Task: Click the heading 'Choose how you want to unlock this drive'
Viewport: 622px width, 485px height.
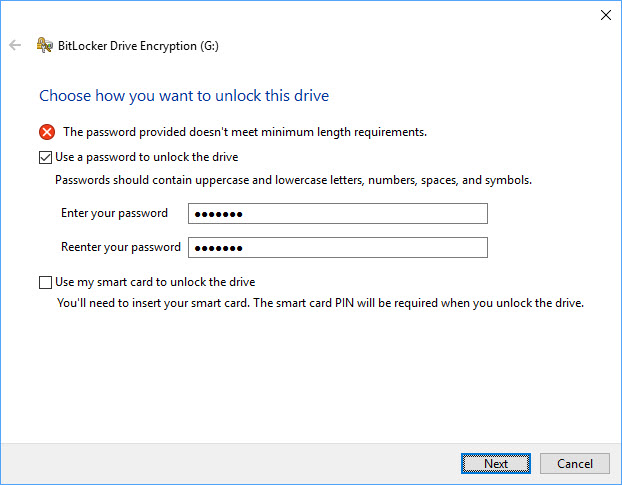Action: click(x=184, y=96)
